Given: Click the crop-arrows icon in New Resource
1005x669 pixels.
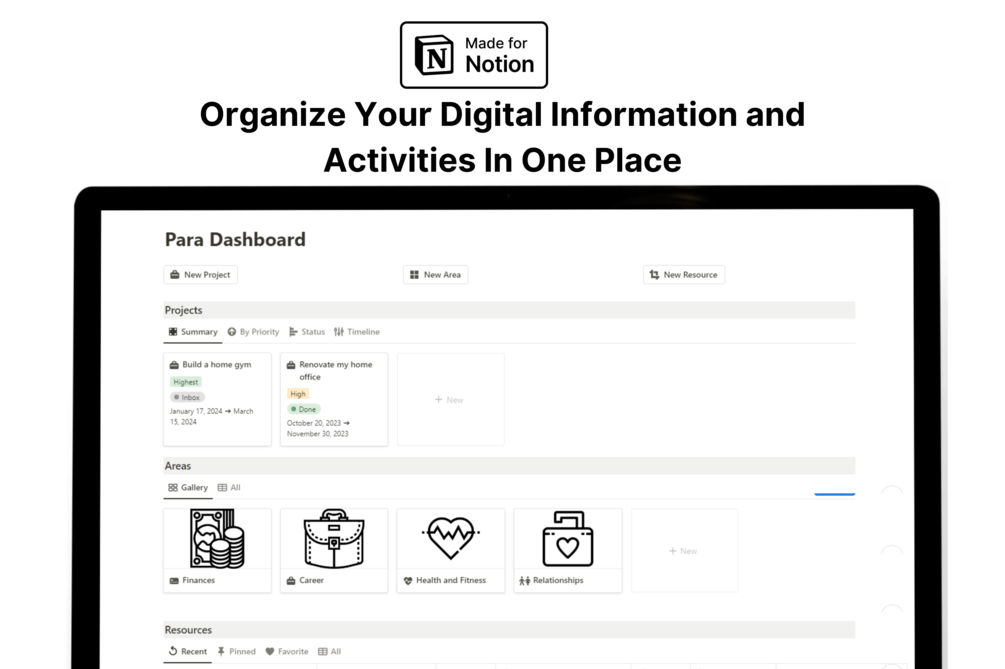Looking at the screenshot, I should point(654,274).
